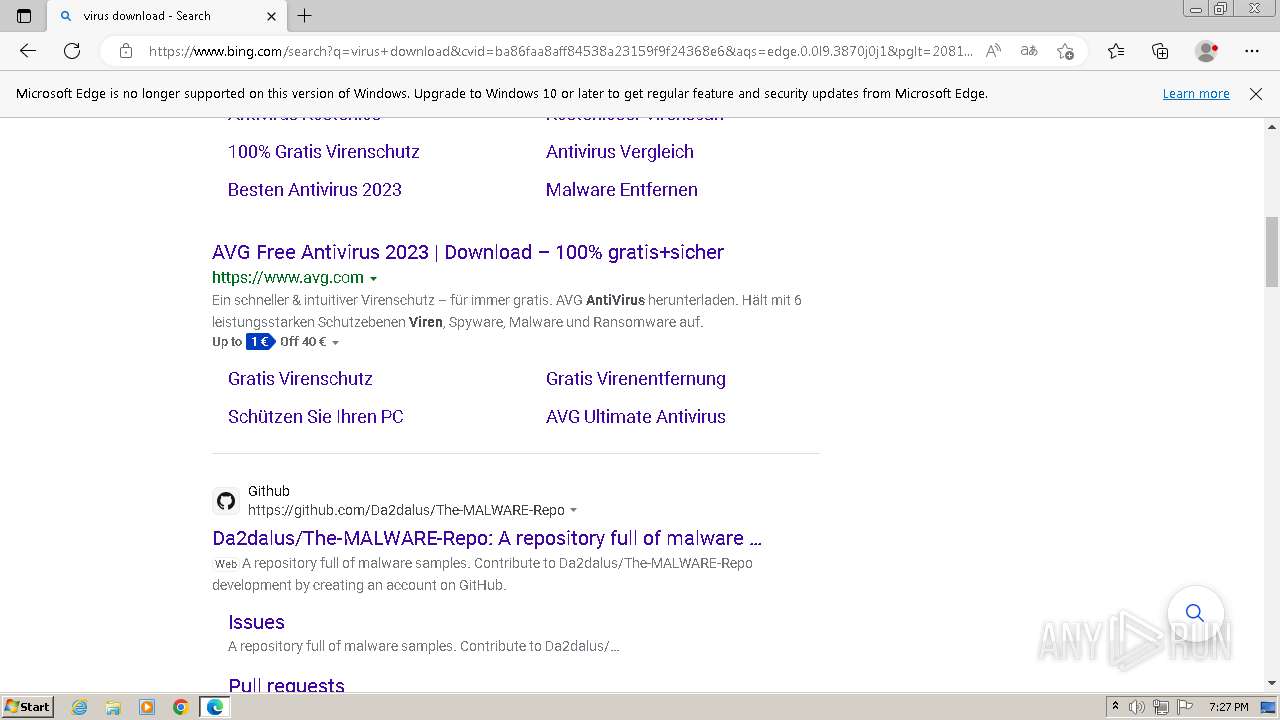This screenshot has height=720, width=1280.
Task: Click the Read aloud icon
Action: 993,51
